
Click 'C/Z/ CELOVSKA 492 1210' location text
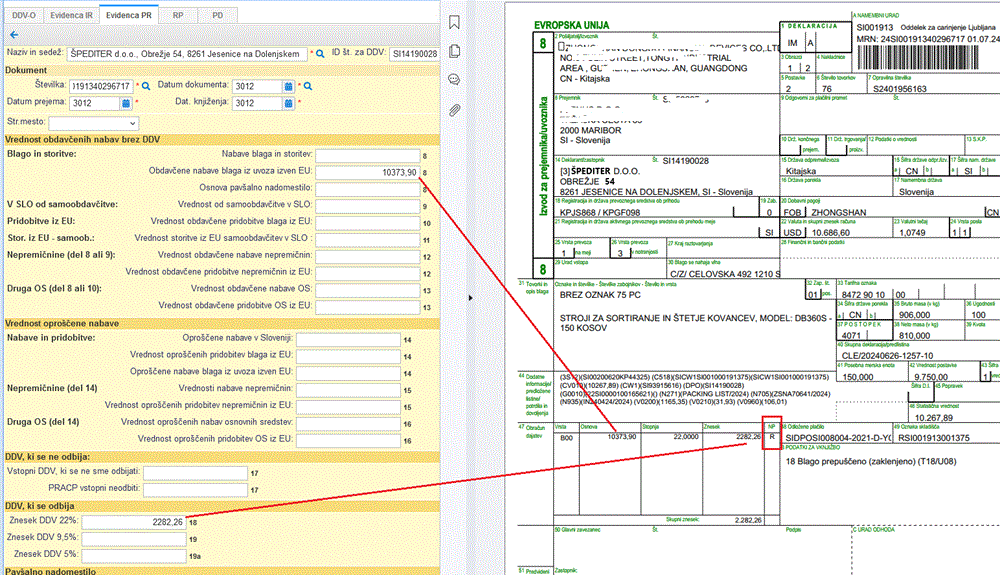724,274
